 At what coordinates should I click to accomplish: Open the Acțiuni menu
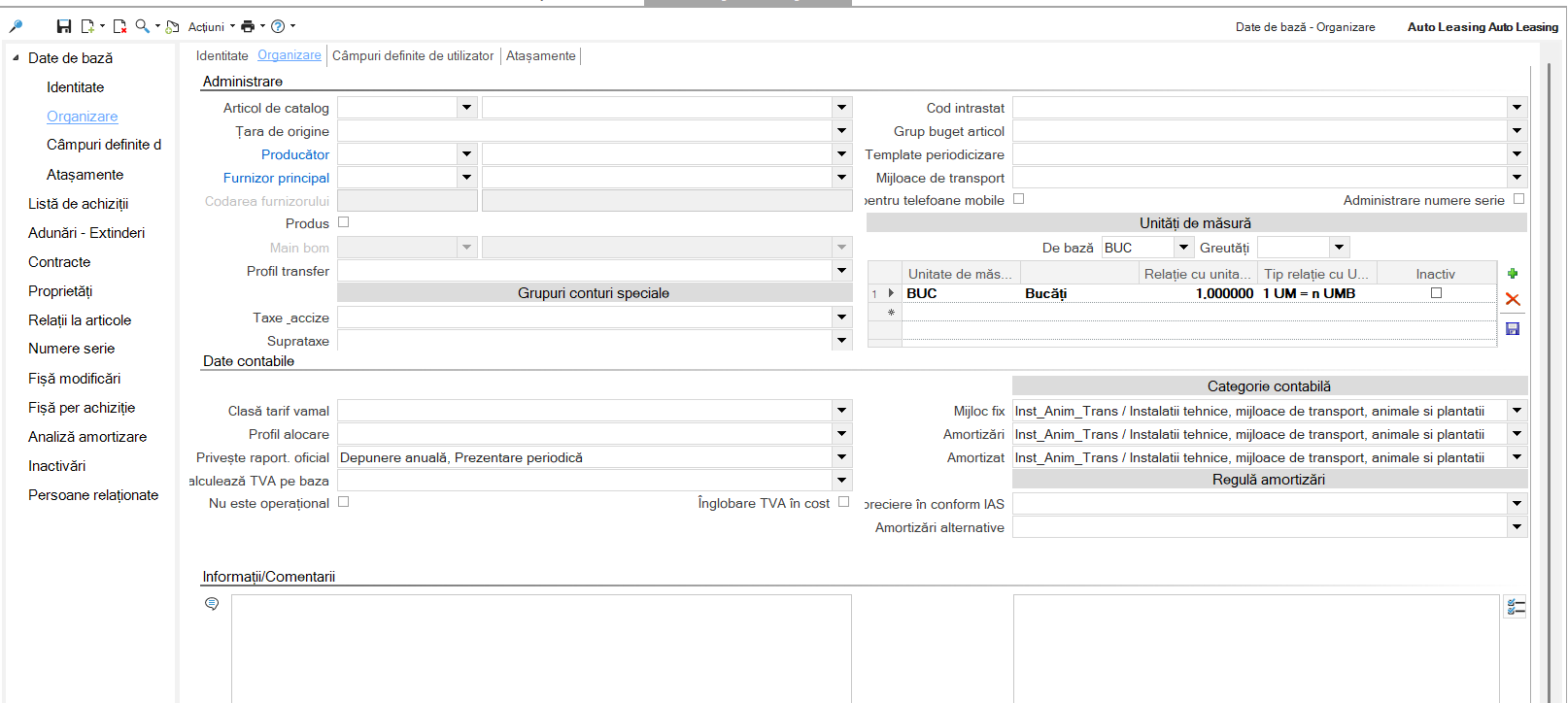206,27
